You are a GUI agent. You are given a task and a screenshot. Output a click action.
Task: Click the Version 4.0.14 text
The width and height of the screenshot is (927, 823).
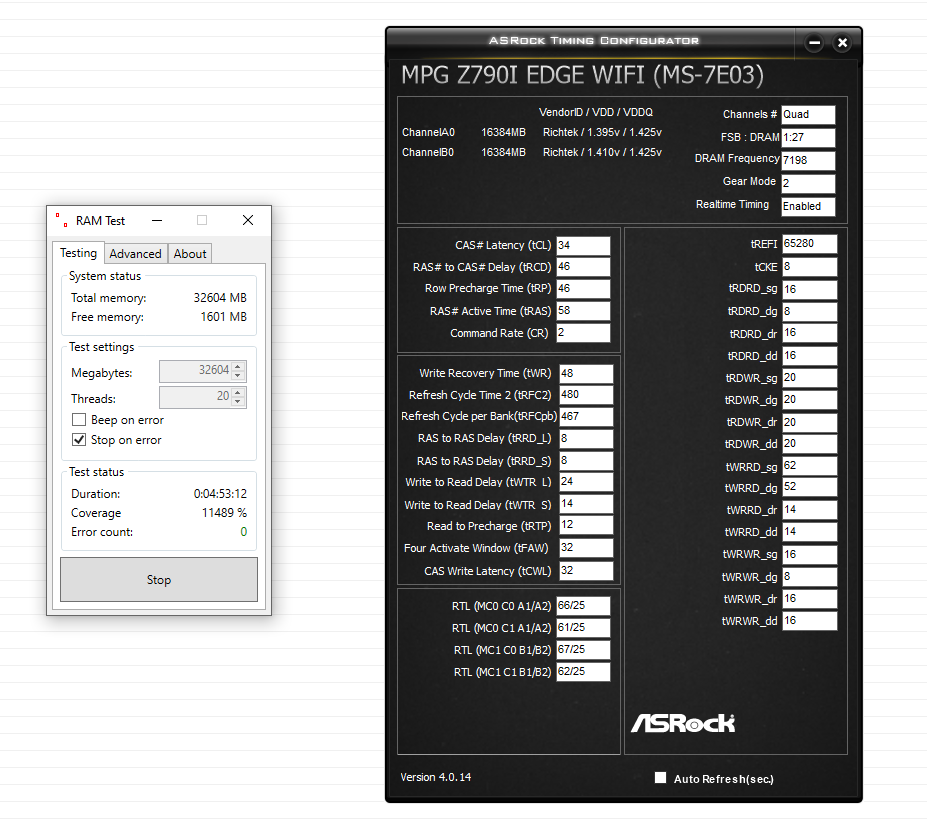[x=436, y=777]
